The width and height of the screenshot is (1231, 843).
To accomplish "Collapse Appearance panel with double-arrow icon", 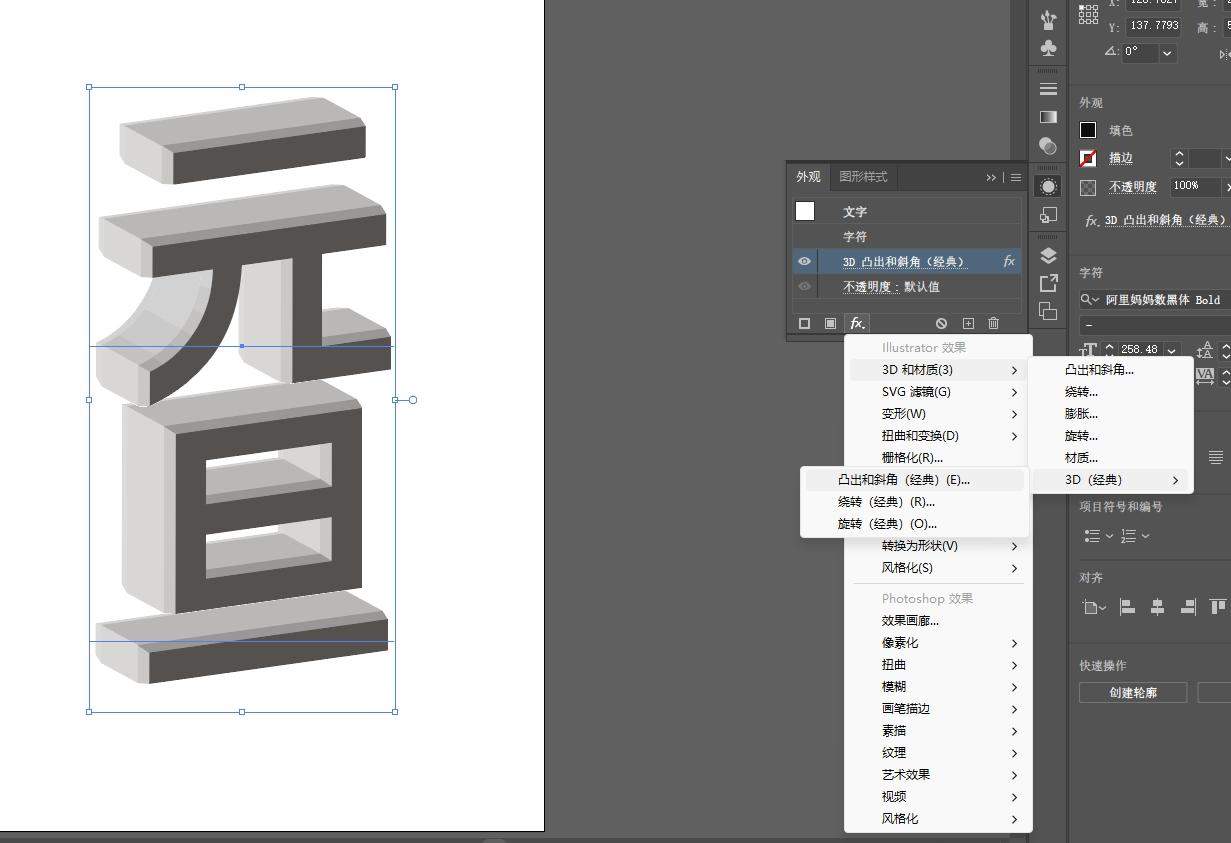I will click(x=991, y=177).
